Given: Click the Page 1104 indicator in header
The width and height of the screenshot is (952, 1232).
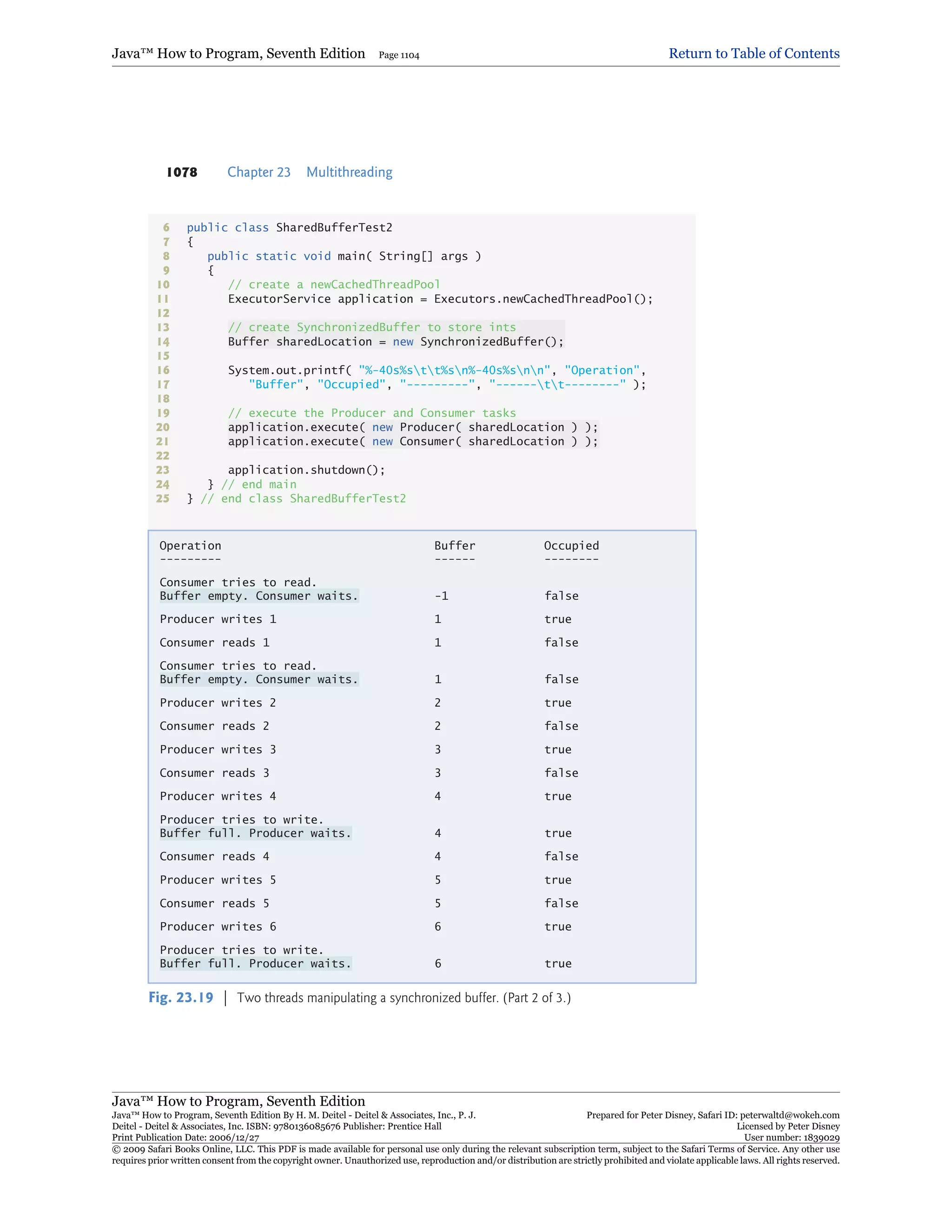Looking at the screenshot, I should (x=399, y=55).
